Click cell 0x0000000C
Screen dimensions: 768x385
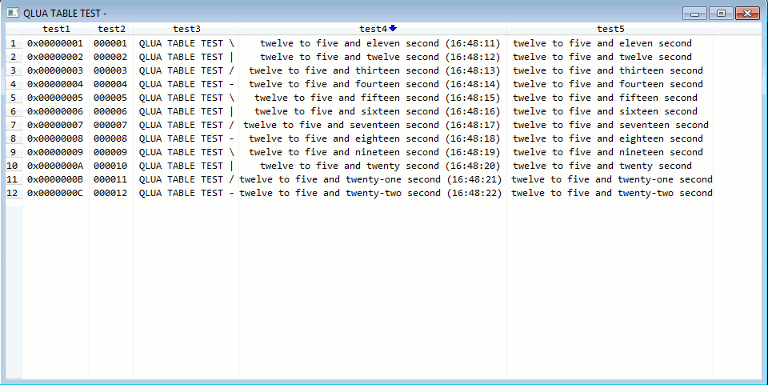coord(56,193)
